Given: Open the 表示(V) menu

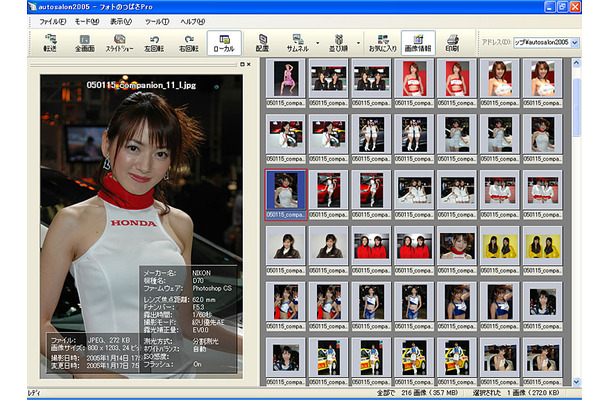Looking at the screenshot, I should (x=121, y=22).
